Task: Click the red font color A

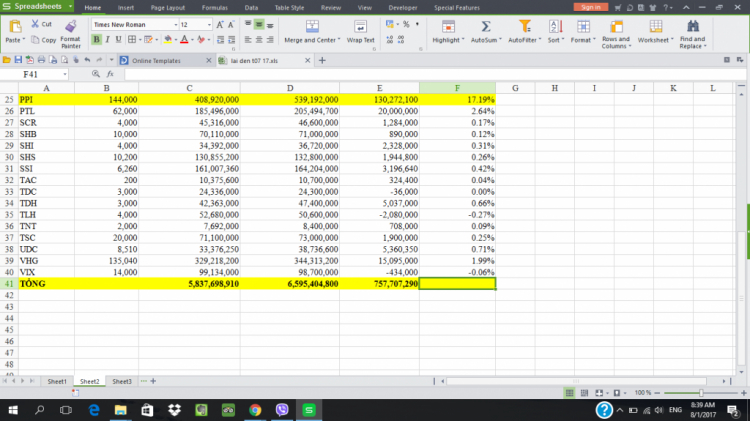Action: (x=184, y=40)
